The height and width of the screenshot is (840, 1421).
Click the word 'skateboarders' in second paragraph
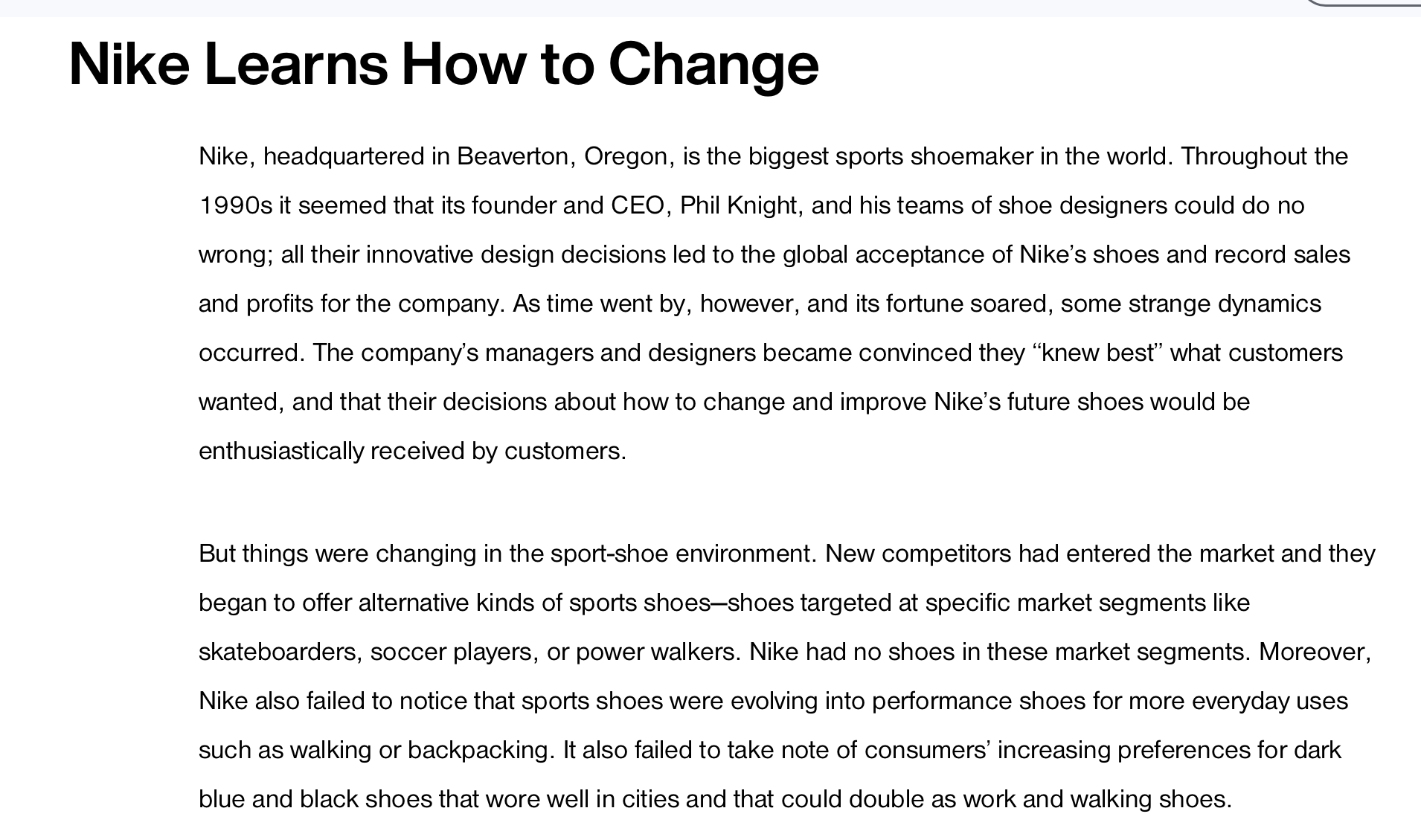(x=280, y=652)
